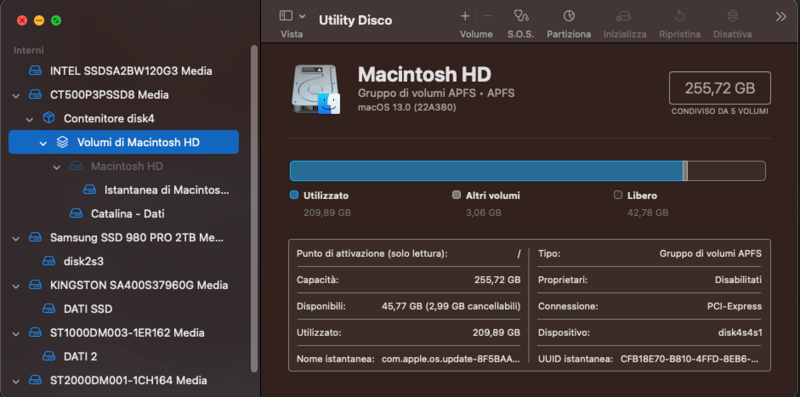The width and height of the screenshot is (800, 397).
Task: Select dimmed Macintosh HD volume
Action: 127,166
